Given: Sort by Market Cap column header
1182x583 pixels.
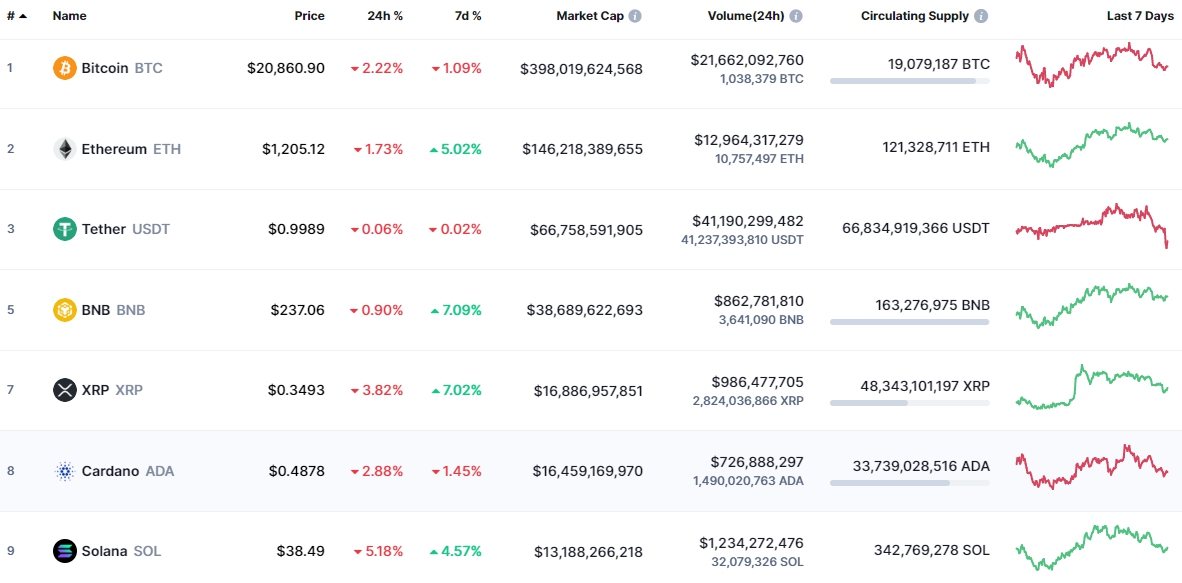Looking at the screenshot, I should [x=590, y=16].
